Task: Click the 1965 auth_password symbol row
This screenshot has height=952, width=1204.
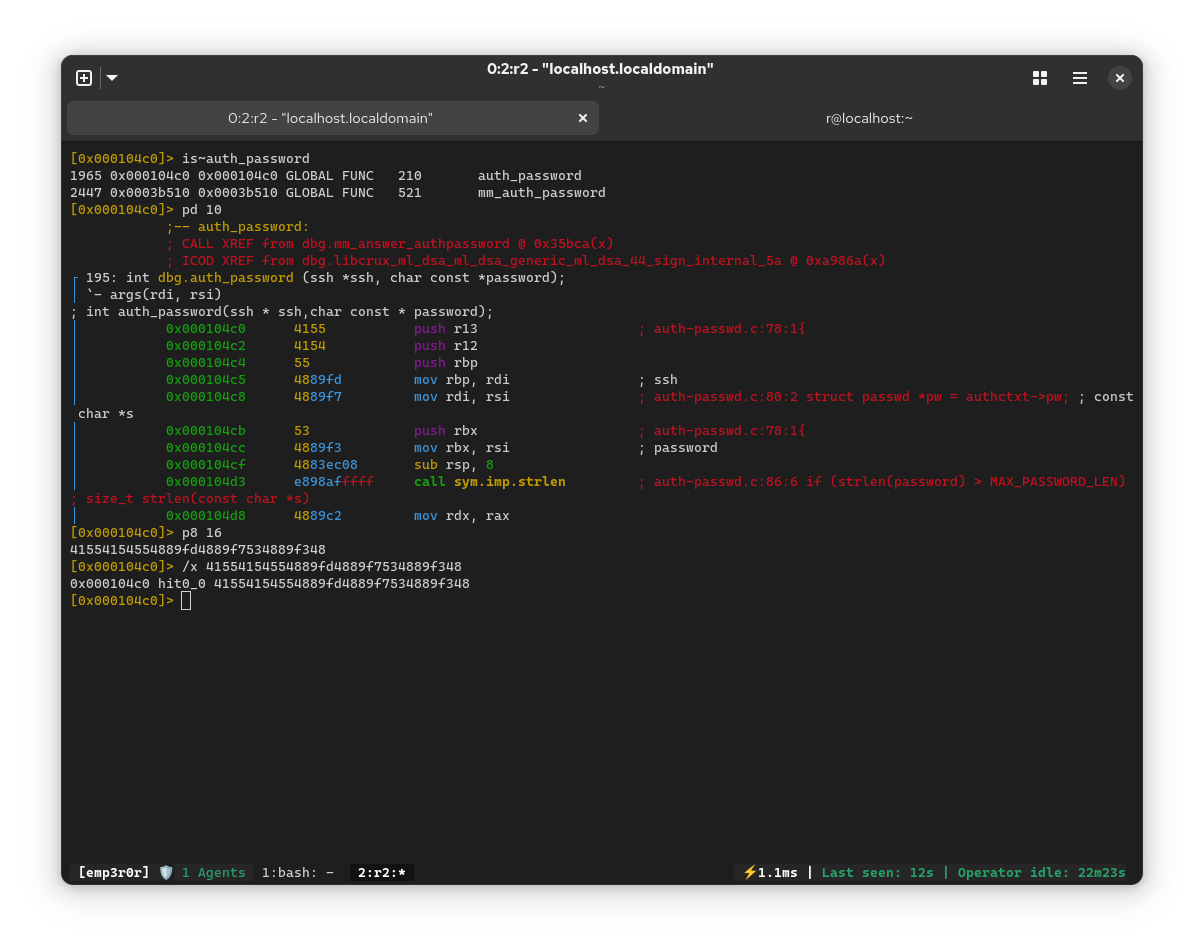Action: (326, 176)
